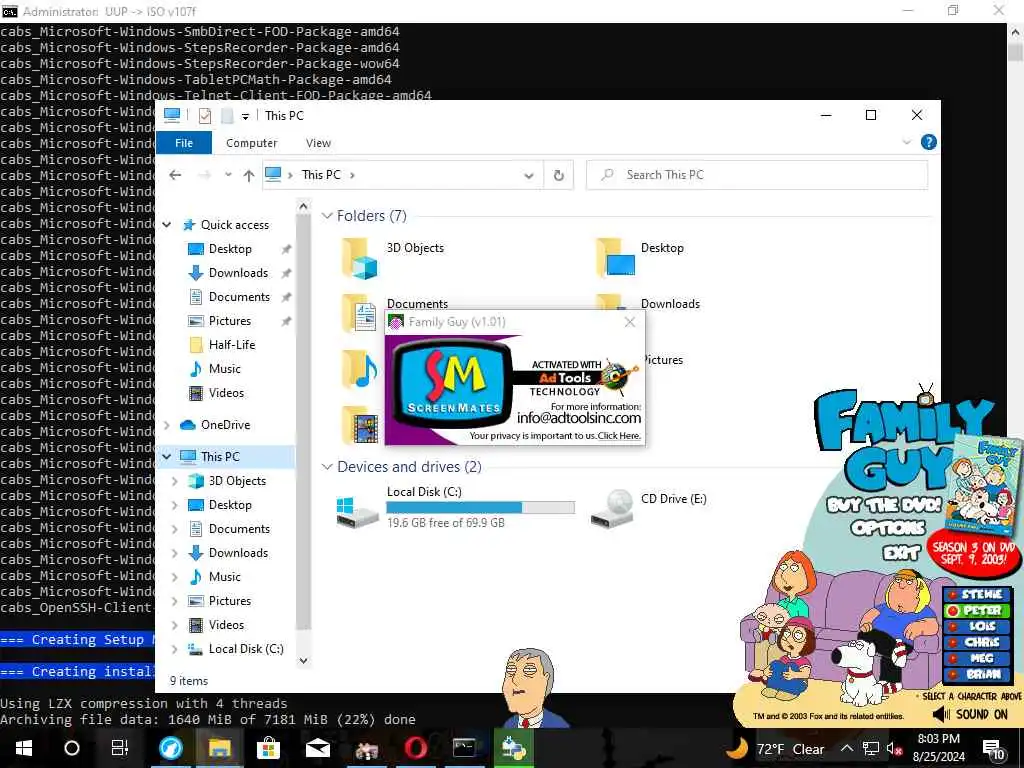Open the Computer ribbon tab
Viewport: 1024px width, 768px height.
click(251, 142)
